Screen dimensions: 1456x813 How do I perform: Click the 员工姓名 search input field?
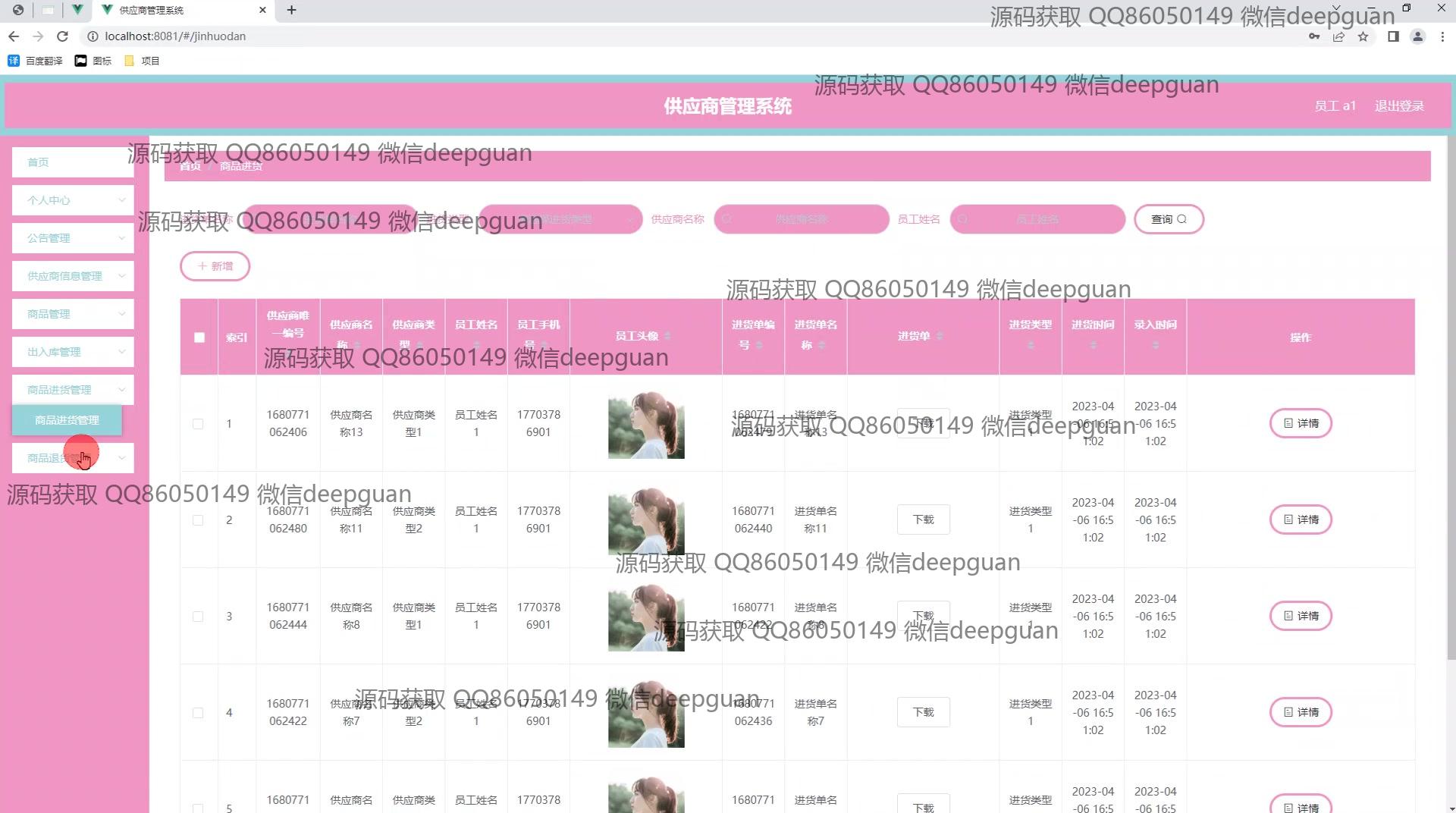tap(1037, 219)
